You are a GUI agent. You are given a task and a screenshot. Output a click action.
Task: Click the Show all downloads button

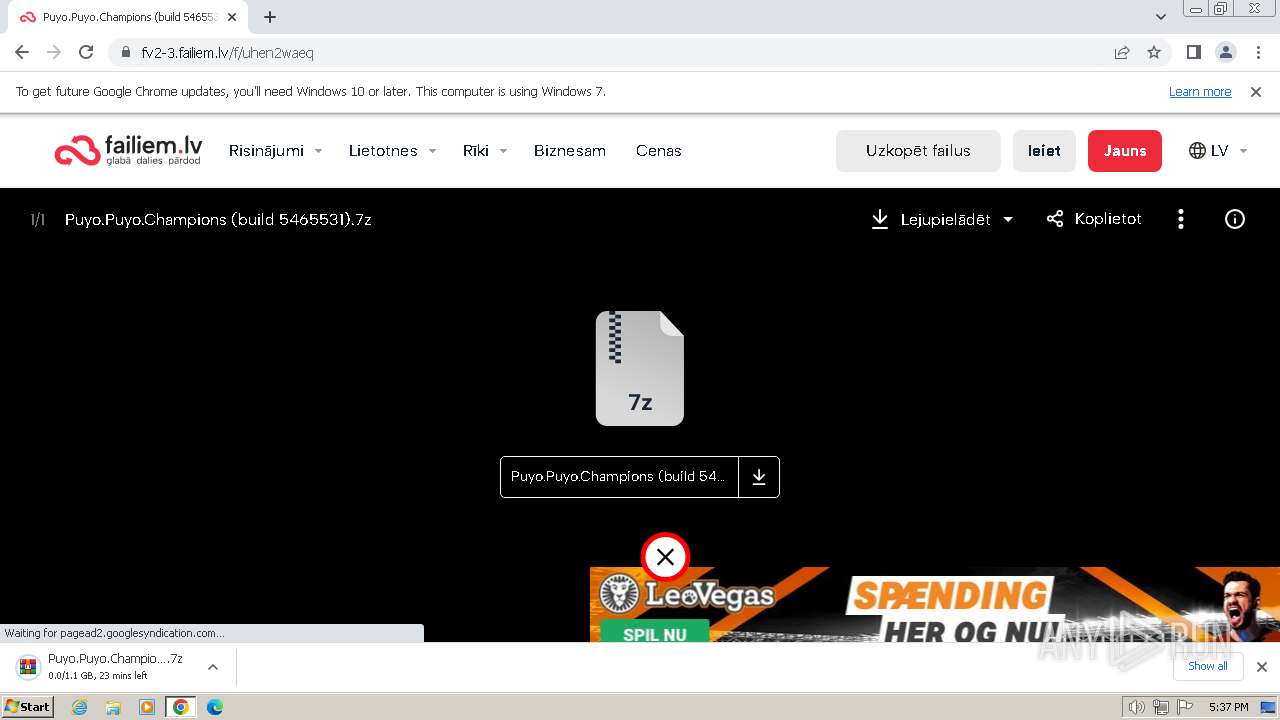click(x=1208, y=667)
